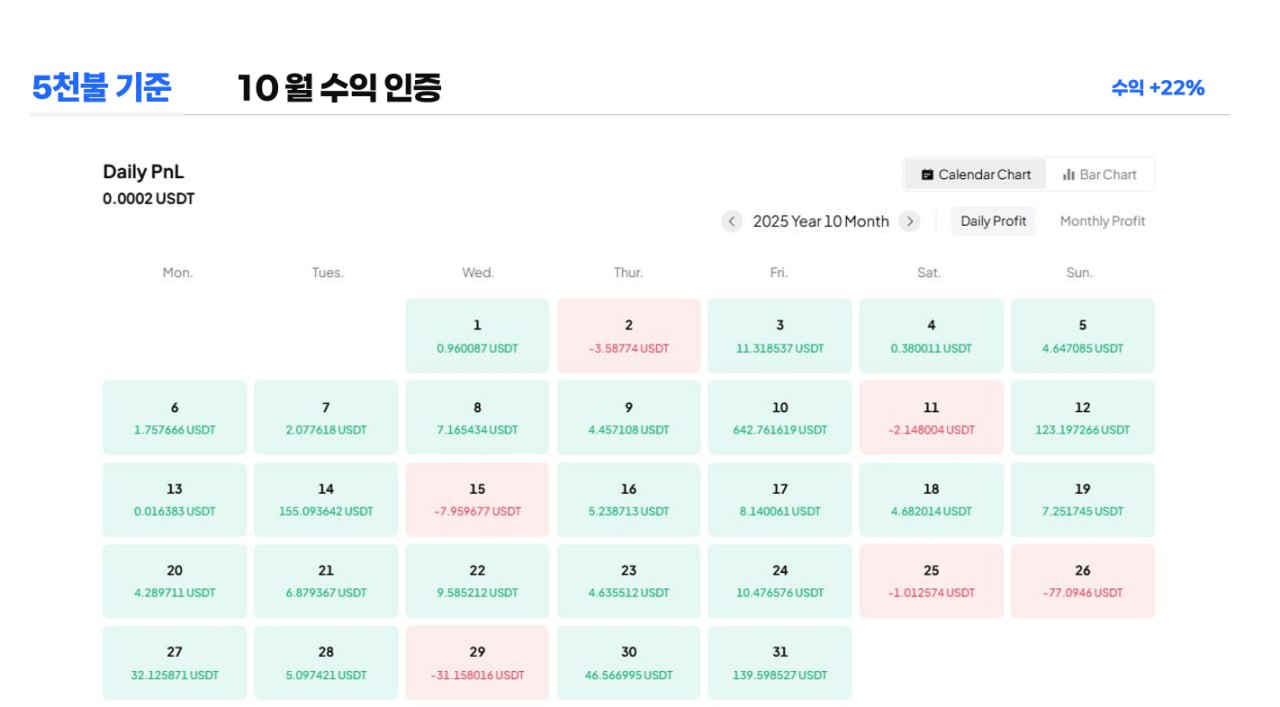Click day 27 with 32.125871 USDT
The width and height of the screenshot is (1280, 707).
tap(175, 662)
